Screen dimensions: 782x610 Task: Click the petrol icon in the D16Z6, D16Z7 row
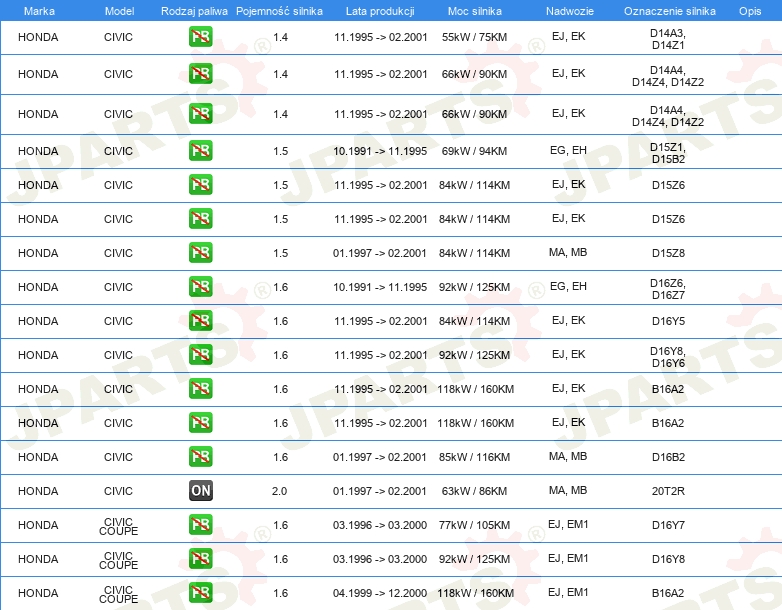pos(200,287)
